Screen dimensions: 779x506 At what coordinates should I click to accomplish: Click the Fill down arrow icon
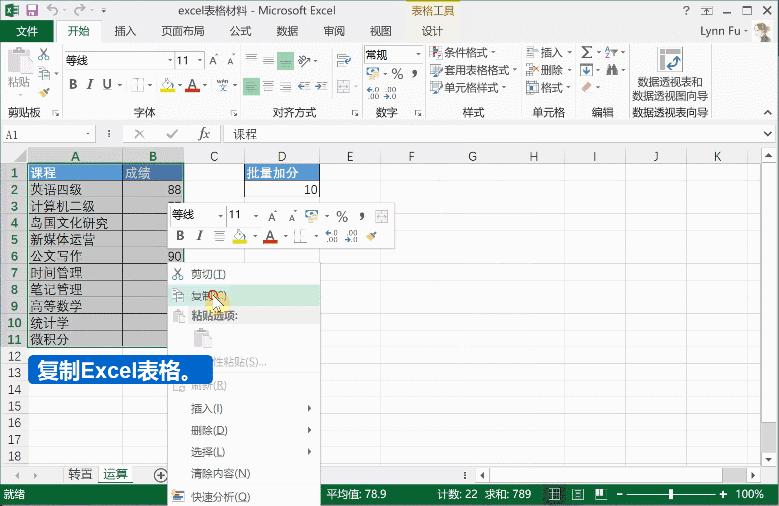tap(587, 70)
